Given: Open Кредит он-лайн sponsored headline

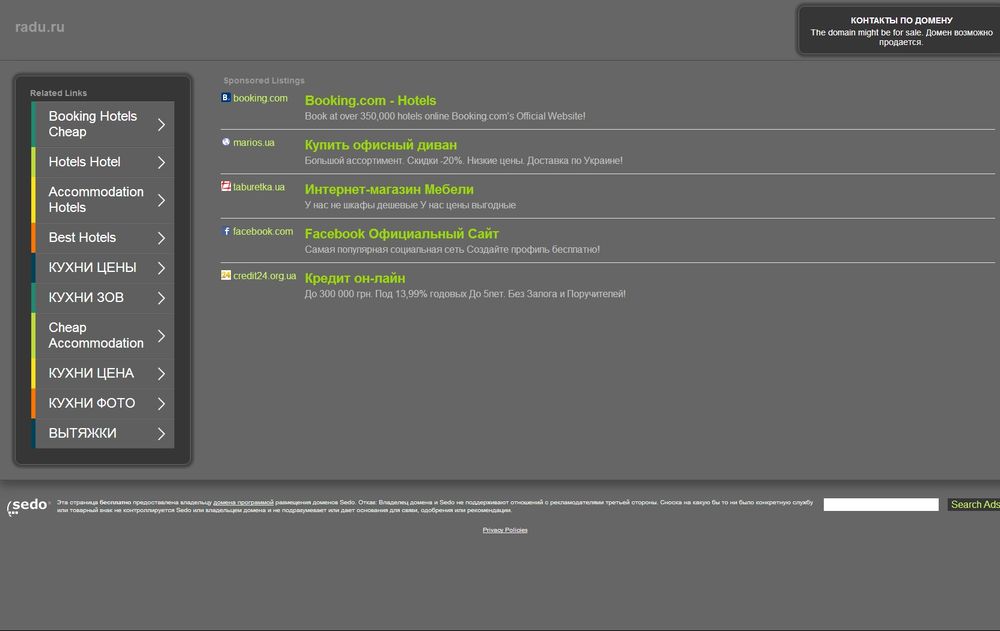Looking at the screenshot, I should [355, 278].
